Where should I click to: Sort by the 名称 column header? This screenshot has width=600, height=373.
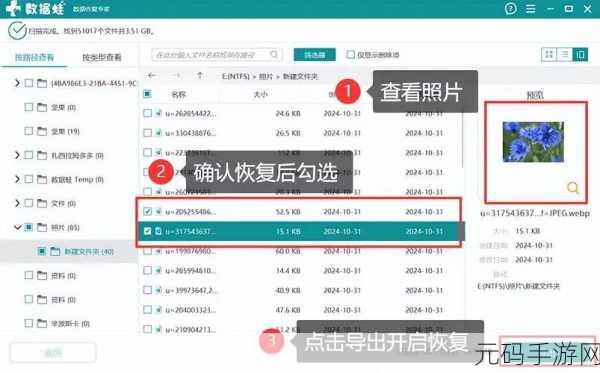point(179,94)
